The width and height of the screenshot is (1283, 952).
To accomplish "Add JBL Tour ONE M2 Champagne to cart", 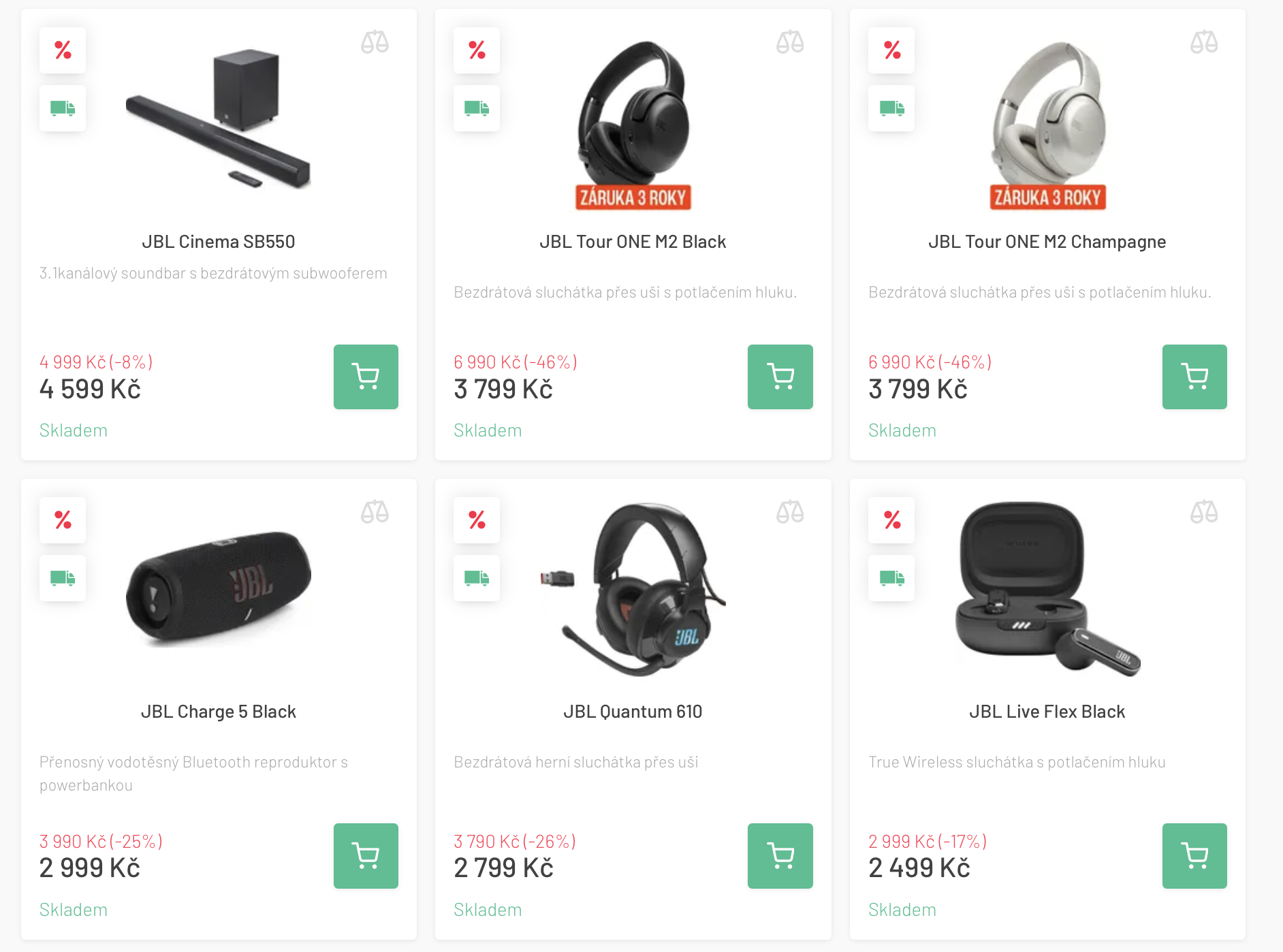I will 1194,377.
